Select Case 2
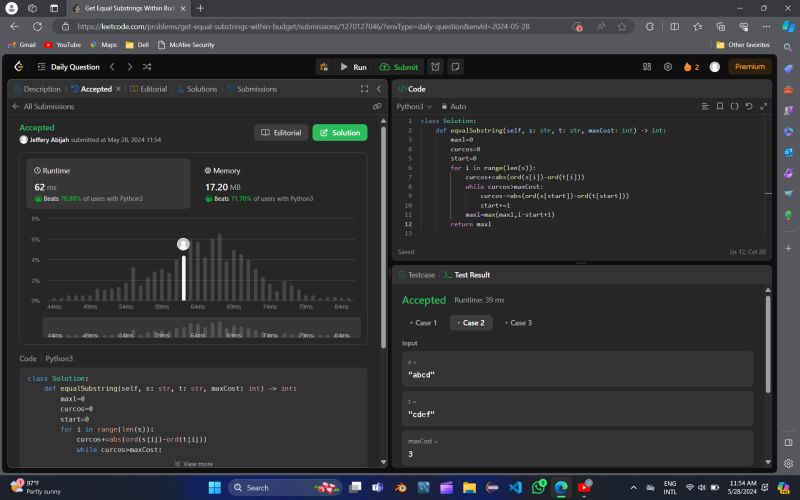This screenshot has height=500, width=800. point(471,322)
